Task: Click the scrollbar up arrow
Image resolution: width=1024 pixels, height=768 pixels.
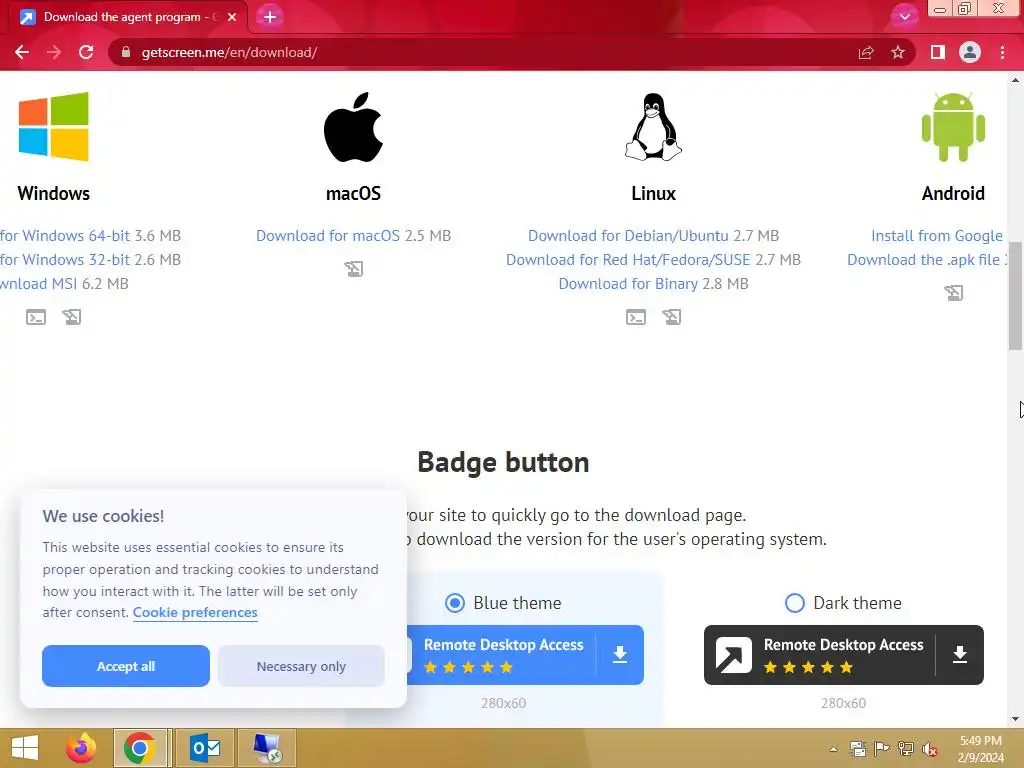Action: point(1015,80)
